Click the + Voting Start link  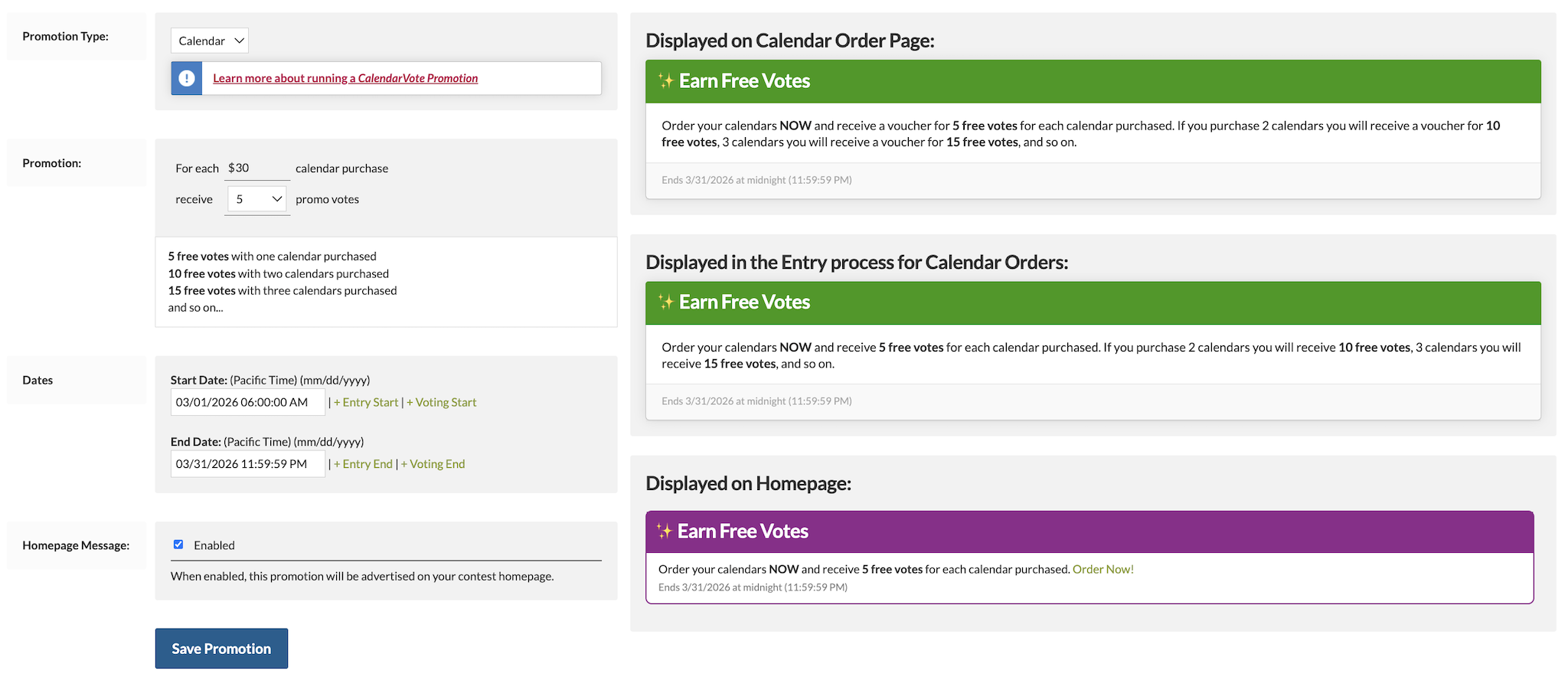pos(441,402)
